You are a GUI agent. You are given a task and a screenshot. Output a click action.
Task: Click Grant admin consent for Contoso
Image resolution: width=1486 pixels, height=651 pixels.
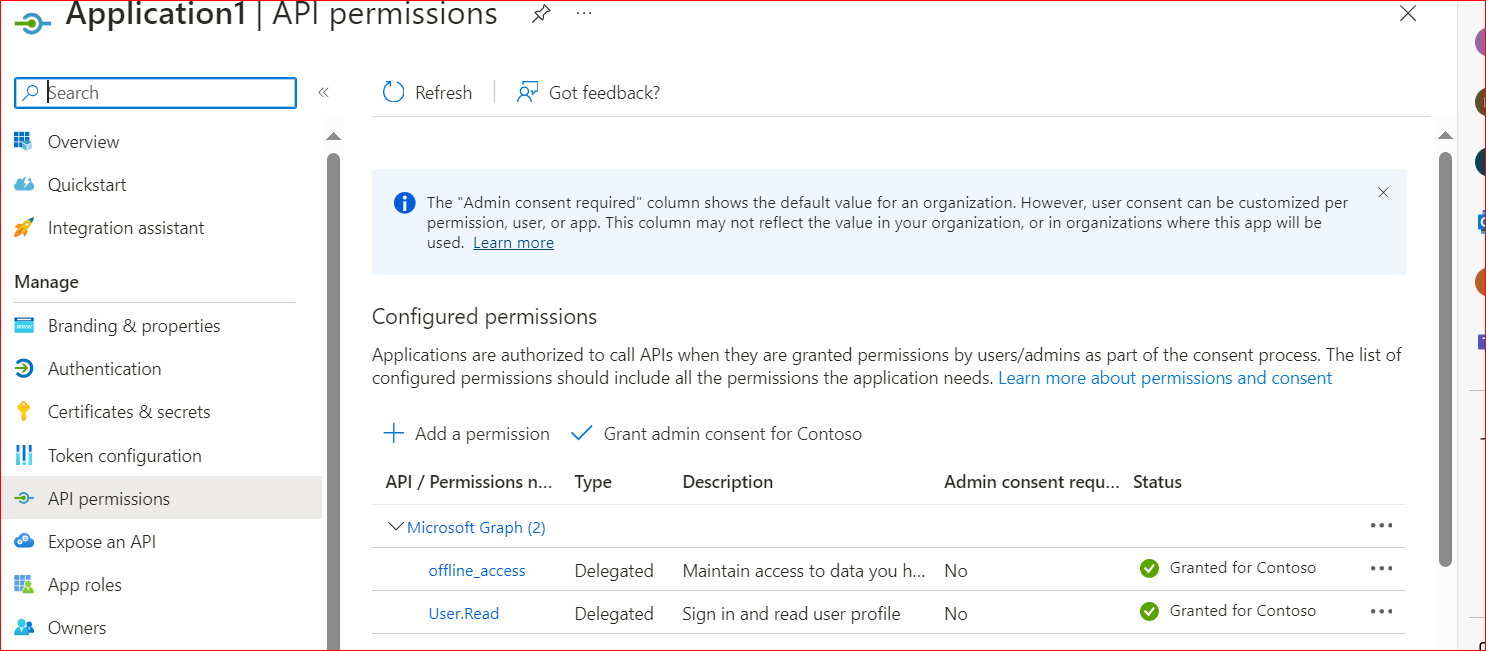[x=717, y=434]
